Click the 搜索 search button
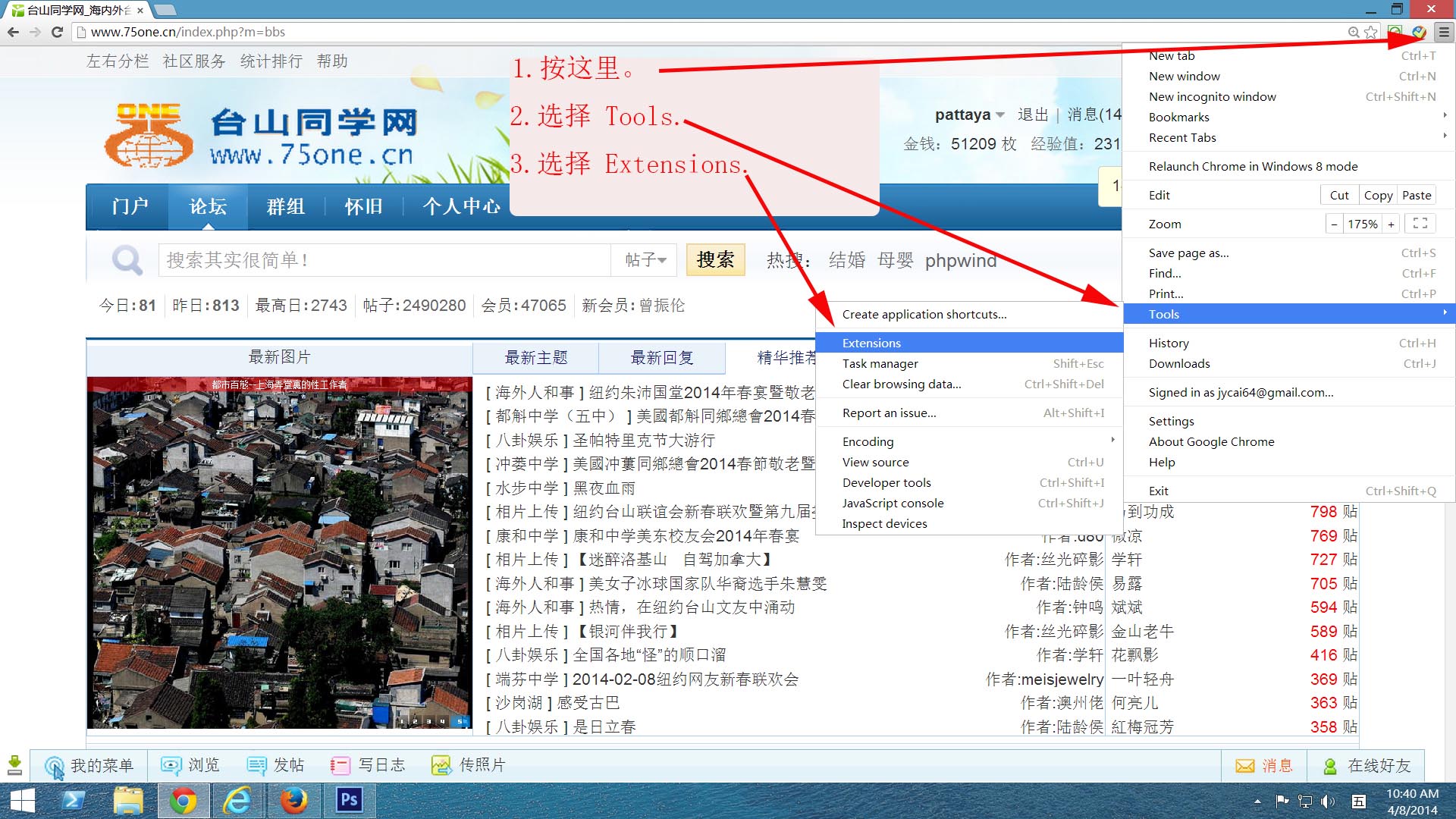The width and height of the screenshot is (1456, 819). [x=716, y=260]
